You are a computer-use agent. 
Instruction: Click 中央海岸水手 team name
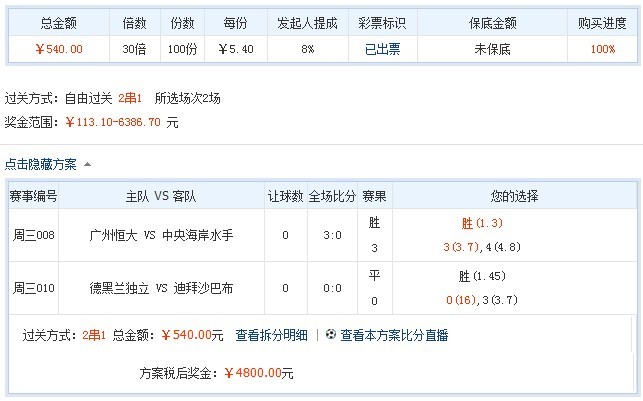pos(198,235)
